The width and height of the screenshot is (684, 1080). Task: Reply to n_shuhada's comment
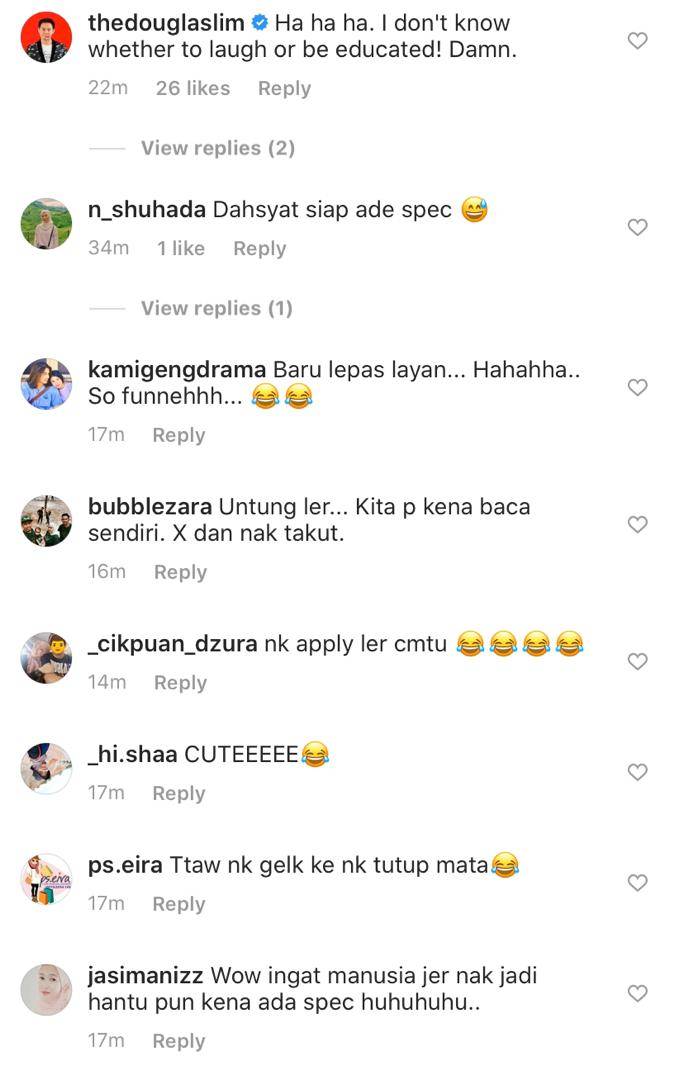(x=259, y=248)
